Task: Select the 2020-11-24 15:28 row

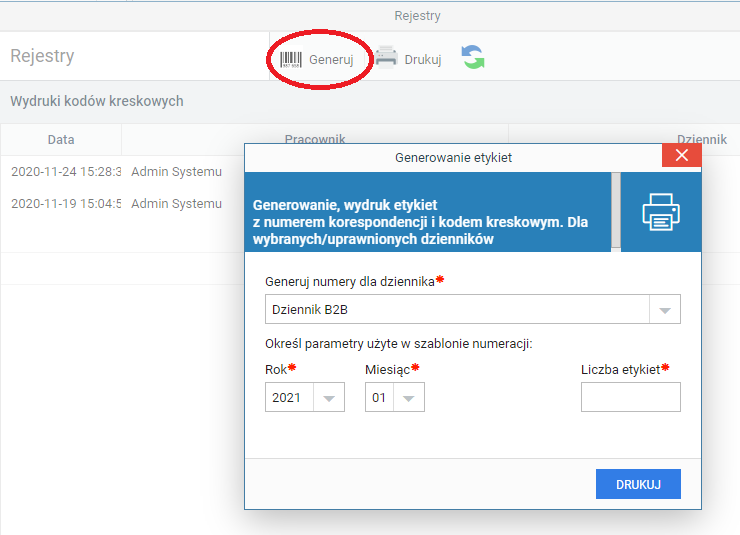Action: (123, 172)
